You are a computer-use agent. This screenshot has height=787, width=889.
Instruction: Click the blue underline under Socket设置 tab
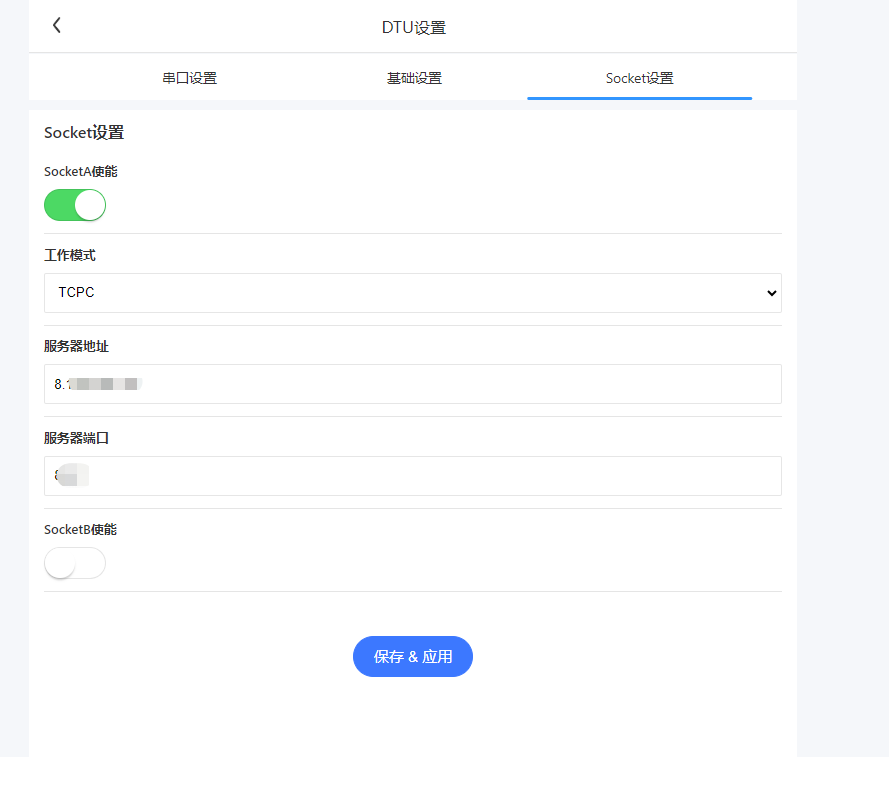tap(639, 98)
